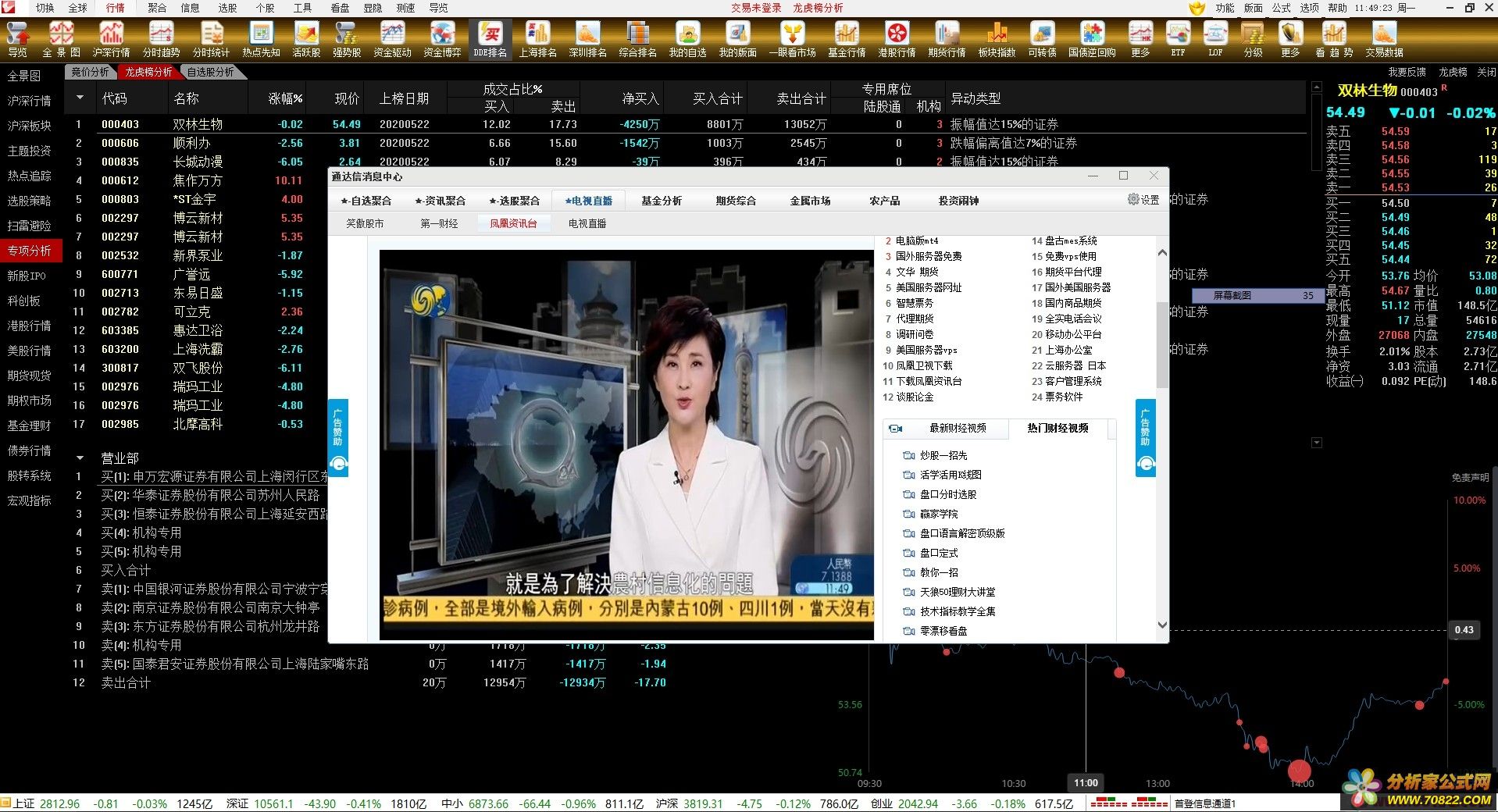Open 可转债 convertible bonds

coord(1042,39)
